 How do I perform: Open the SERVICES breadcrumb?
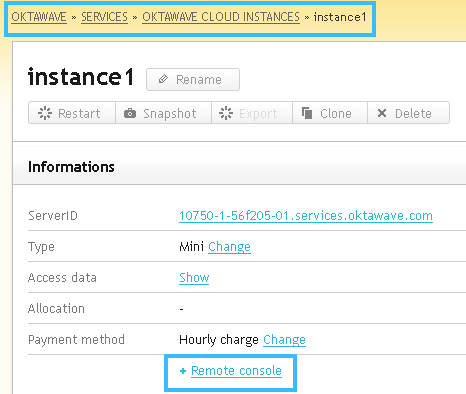point(104,17)
